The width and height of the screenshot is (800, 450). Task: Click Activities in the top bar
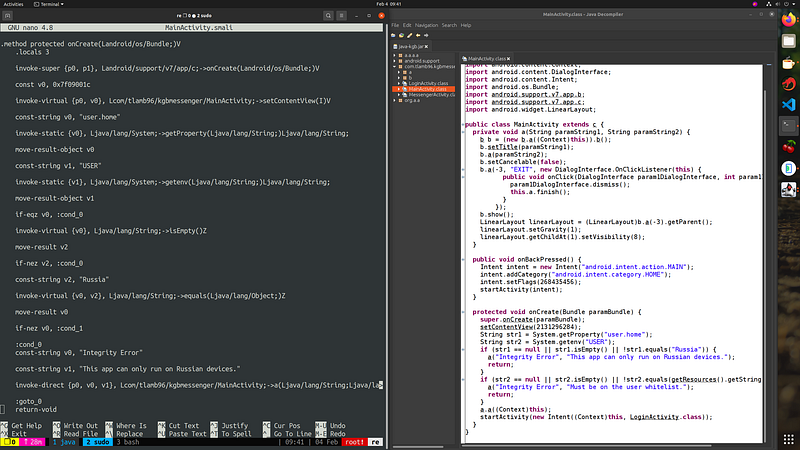13,4
